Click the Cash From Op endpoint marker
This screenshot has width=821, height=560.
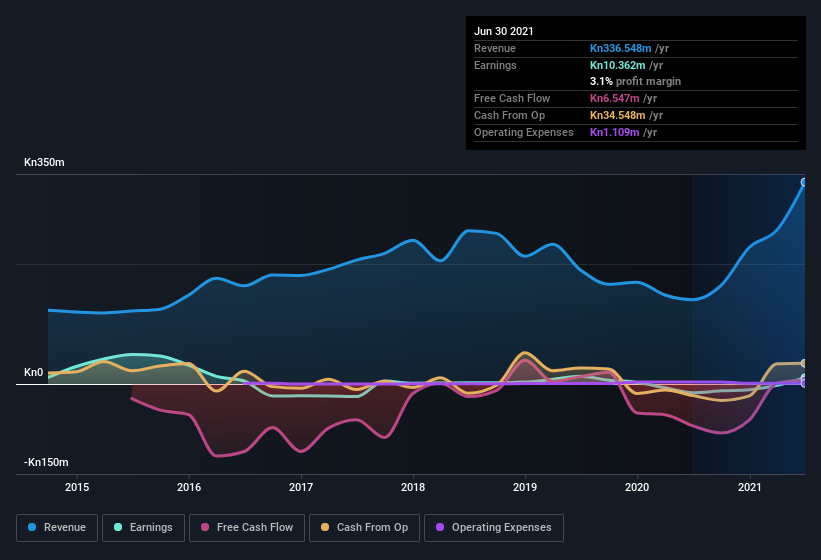804,363
